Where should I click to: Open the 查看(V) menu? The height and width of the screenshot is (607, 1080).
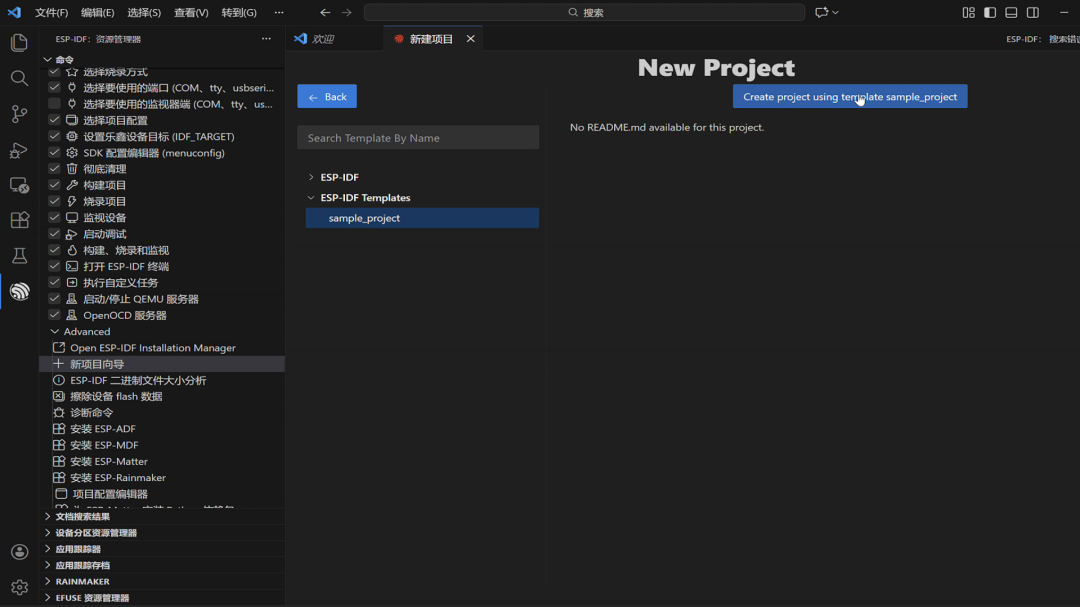click(x=191, y=12)
